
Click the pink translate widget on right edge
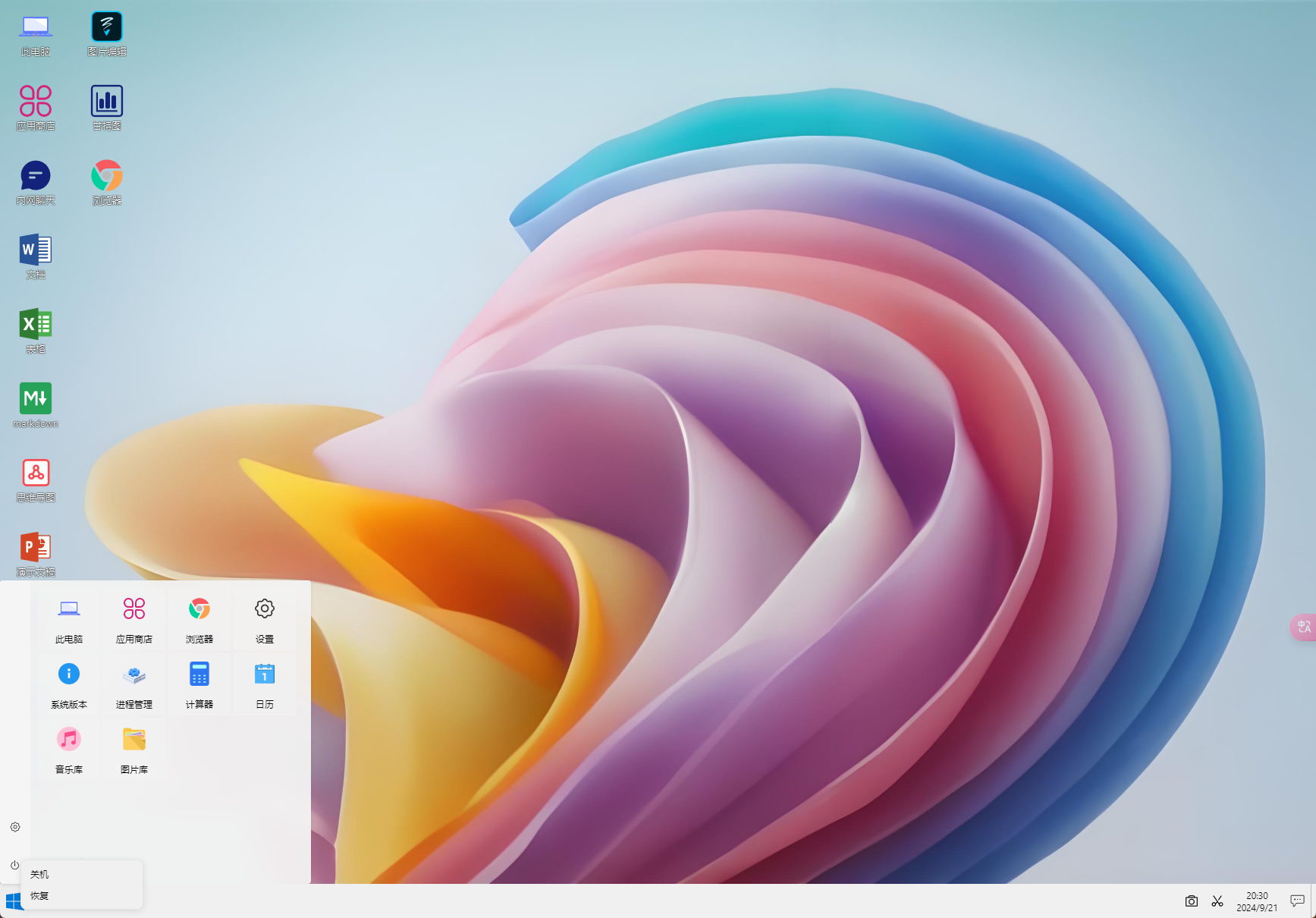click(x=1303, y=627)
